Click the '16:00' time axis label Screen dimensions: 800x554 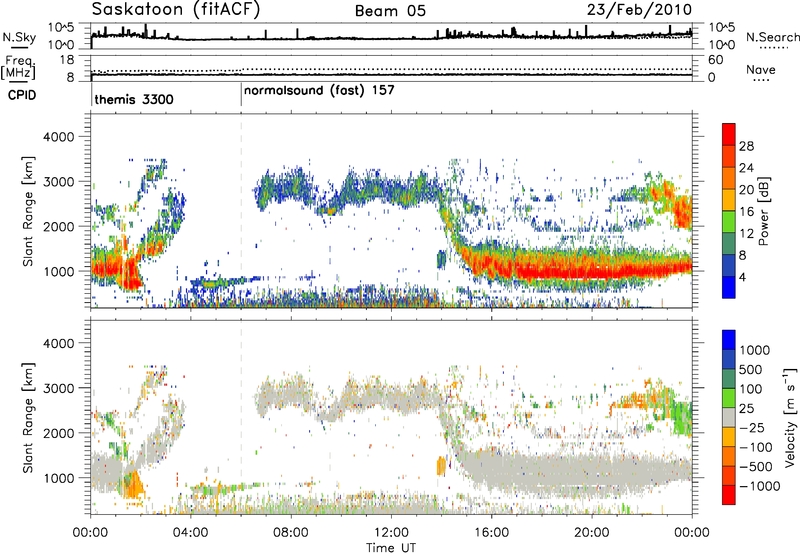[x=491, y=533]
